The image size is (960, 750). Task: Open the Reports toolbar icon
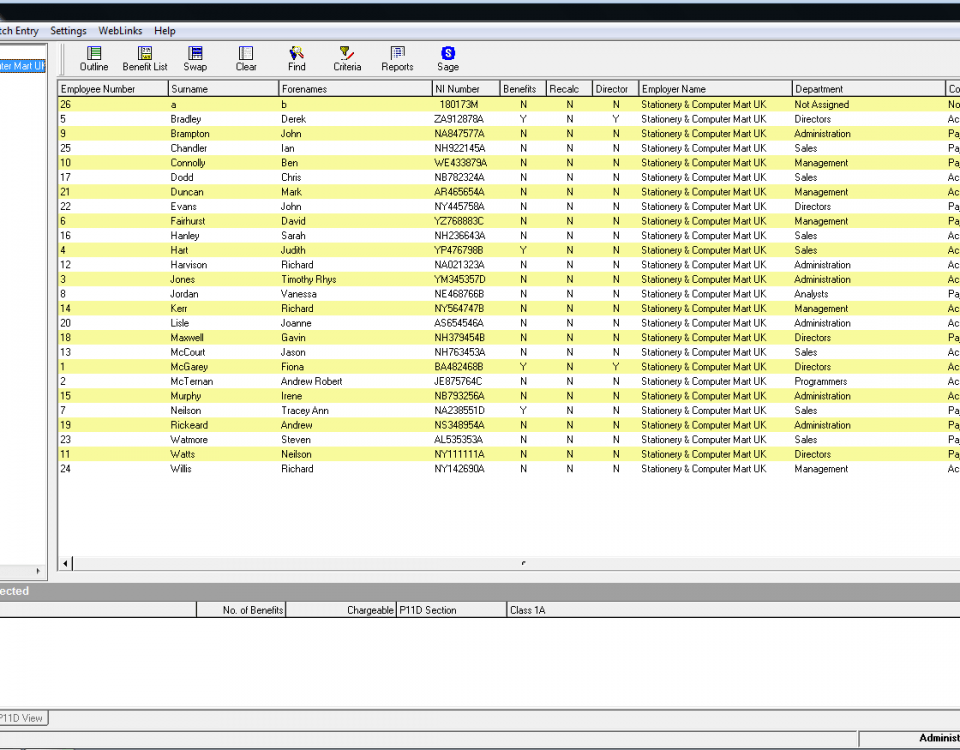[397, 59]
